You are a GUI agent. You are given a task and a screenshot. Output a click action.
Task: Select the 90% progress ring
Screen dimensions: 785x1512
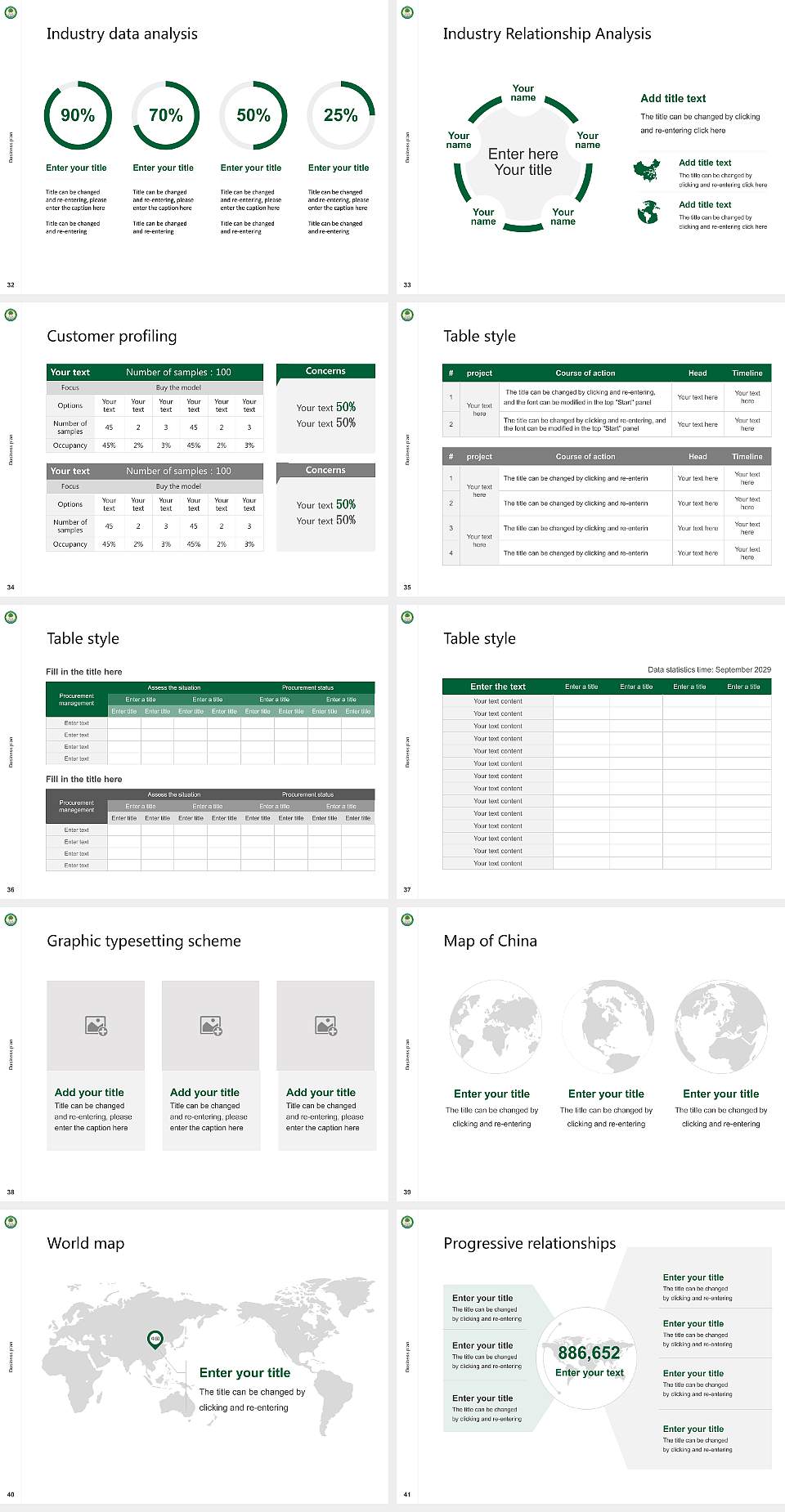point(78,115)
